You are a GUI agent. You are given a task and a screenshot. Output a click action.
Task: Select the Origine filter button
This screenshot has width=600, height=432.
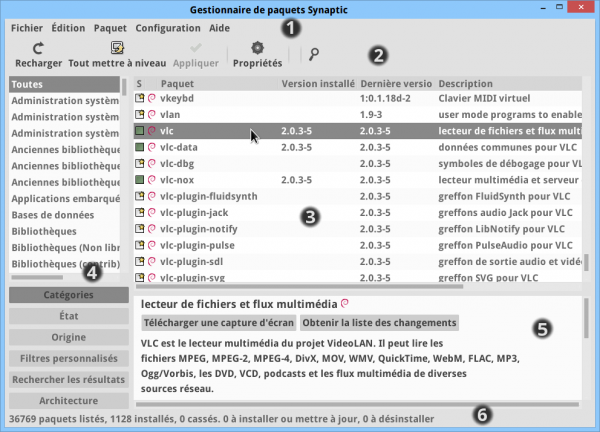[69, 337]
